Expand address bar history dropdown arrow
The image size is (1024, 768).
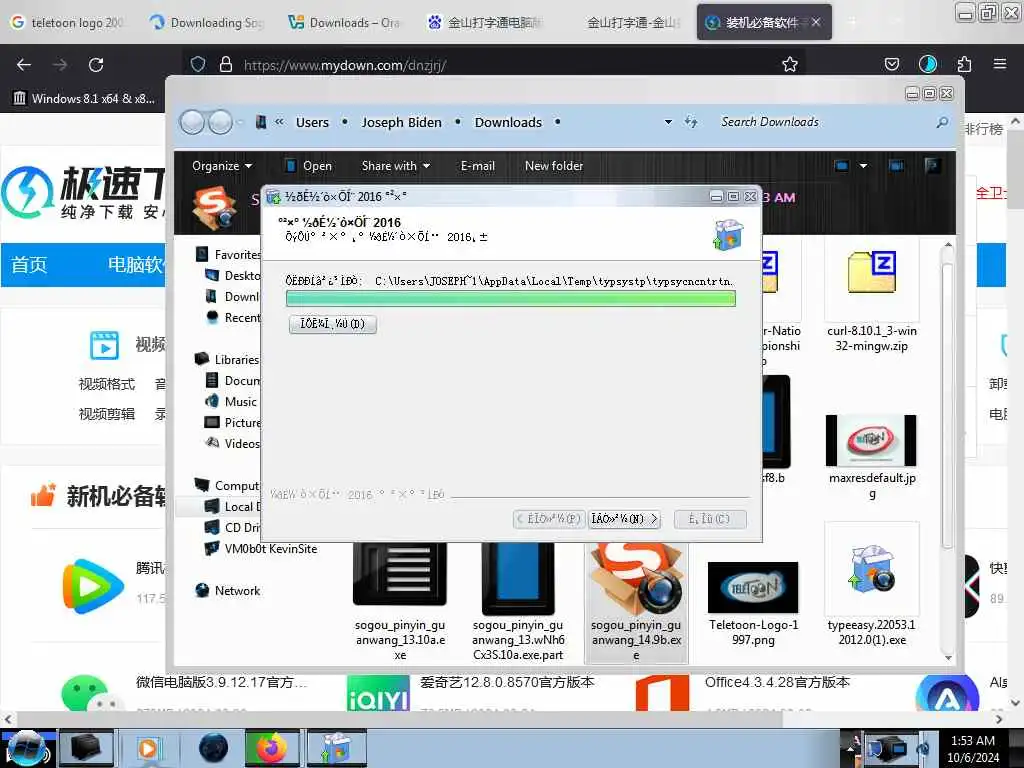tap(668, 122)
